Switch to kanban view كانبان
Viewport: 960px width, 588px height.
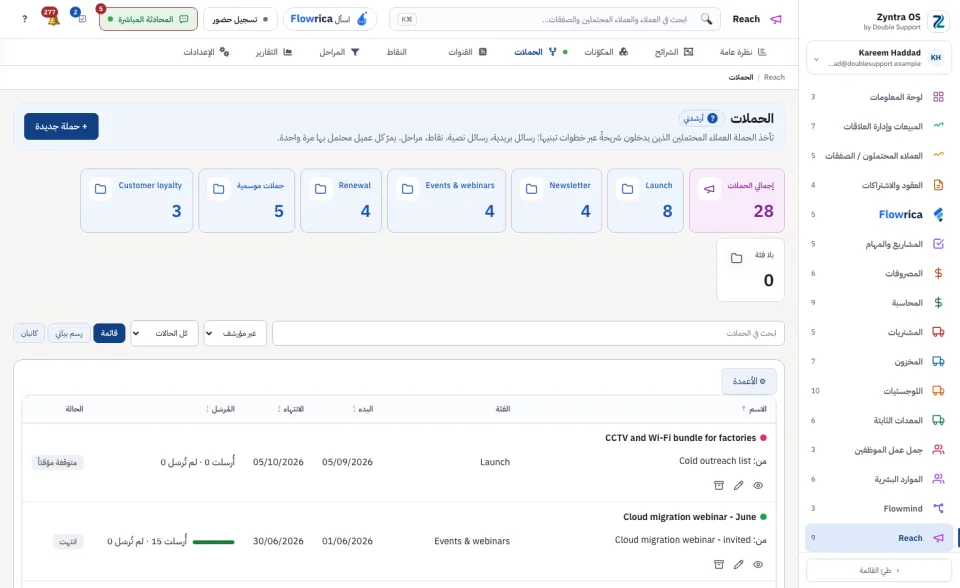click(29, 333)
